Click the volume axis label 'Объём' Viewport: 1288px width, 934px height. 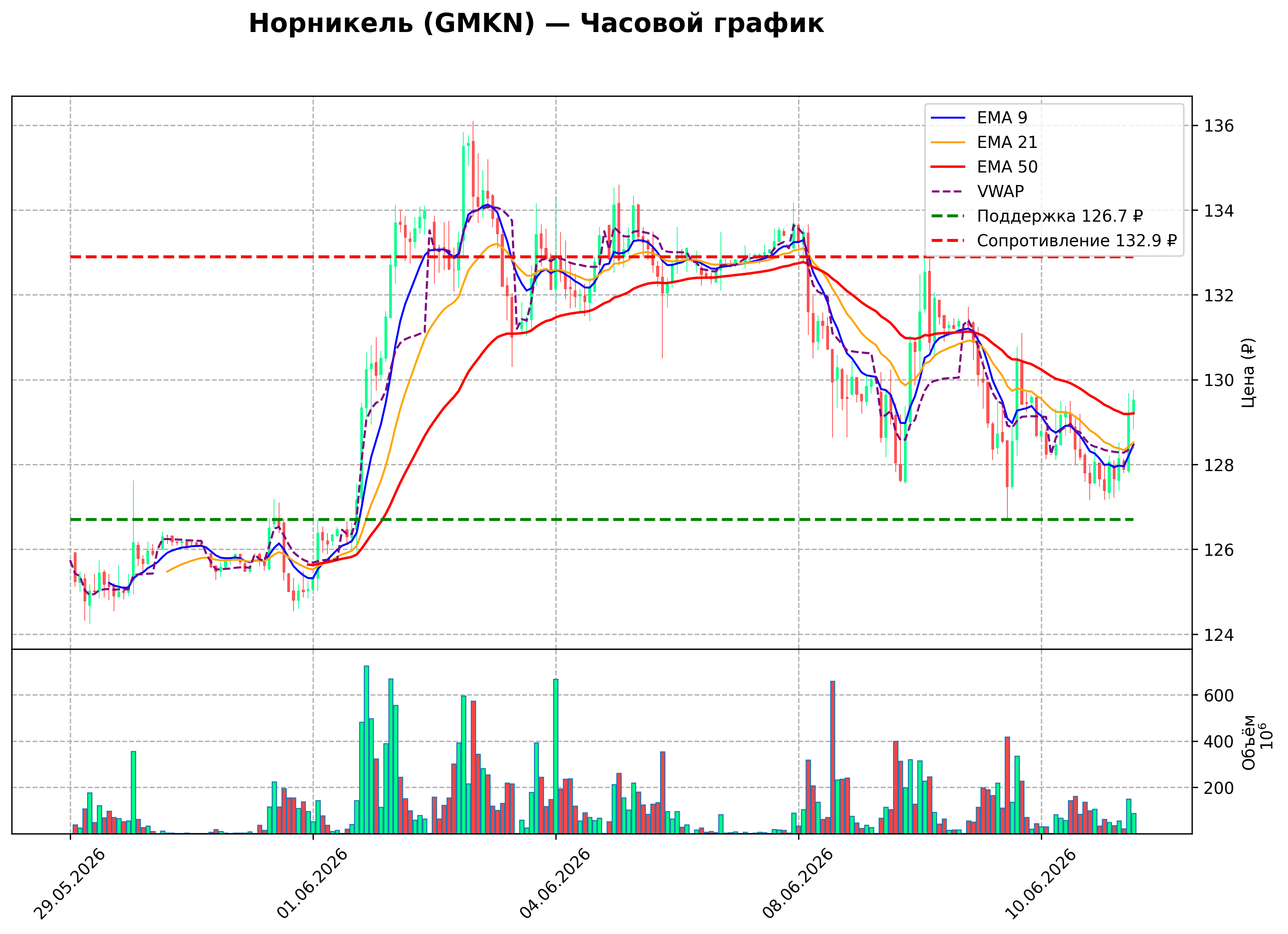pyautogui.click(x=1248, y=742)
